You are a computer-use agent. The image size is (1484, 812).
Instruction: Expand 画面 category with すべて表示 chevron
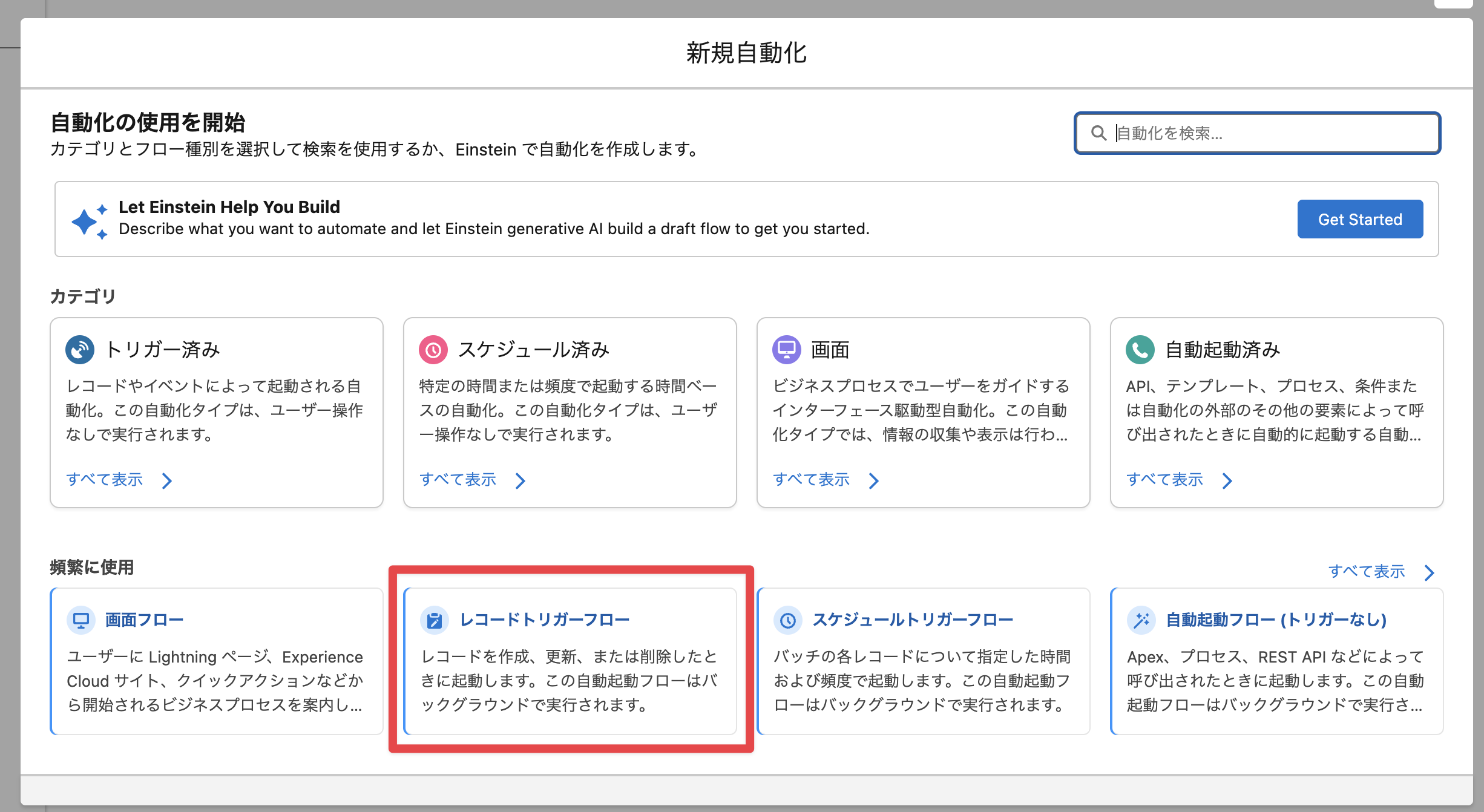point(874,480)
